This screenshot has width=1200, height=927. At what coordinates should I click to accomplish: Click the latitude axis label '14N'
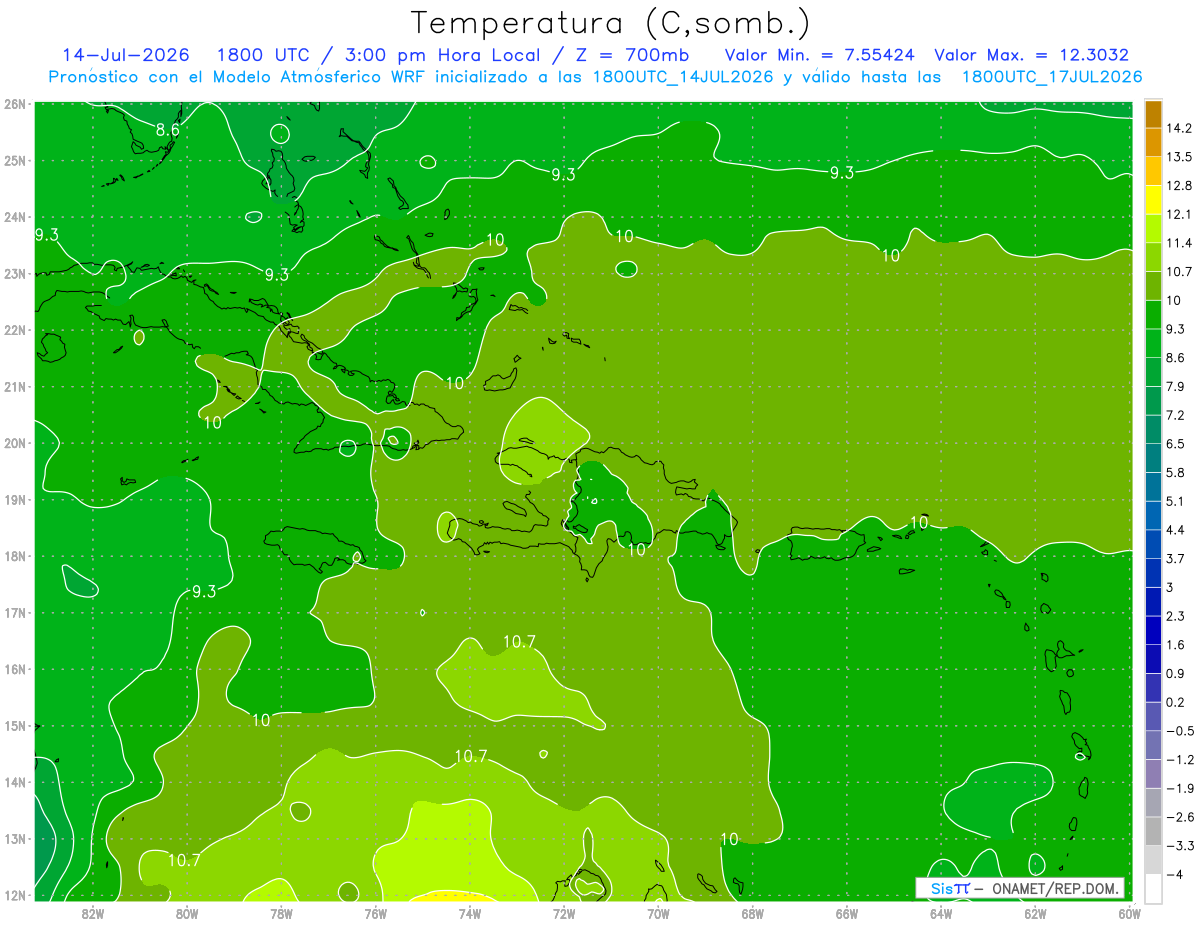click(x=15, y=782)
